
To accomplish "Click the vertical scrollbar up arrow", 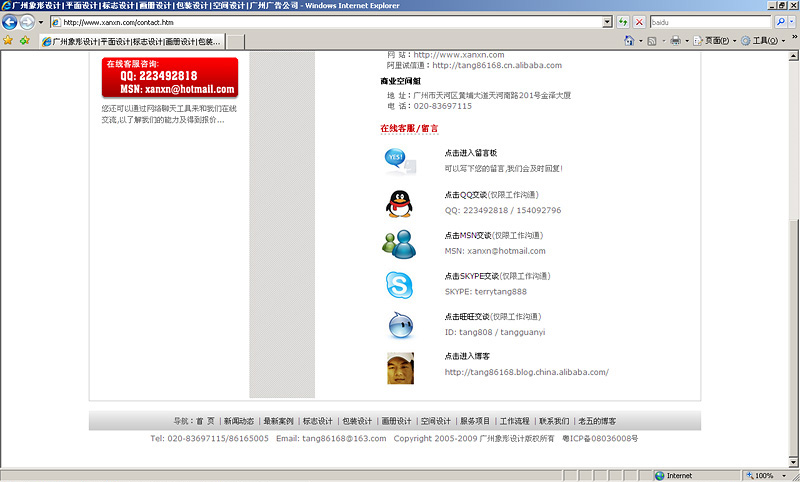I will click(x=793, y=56).
